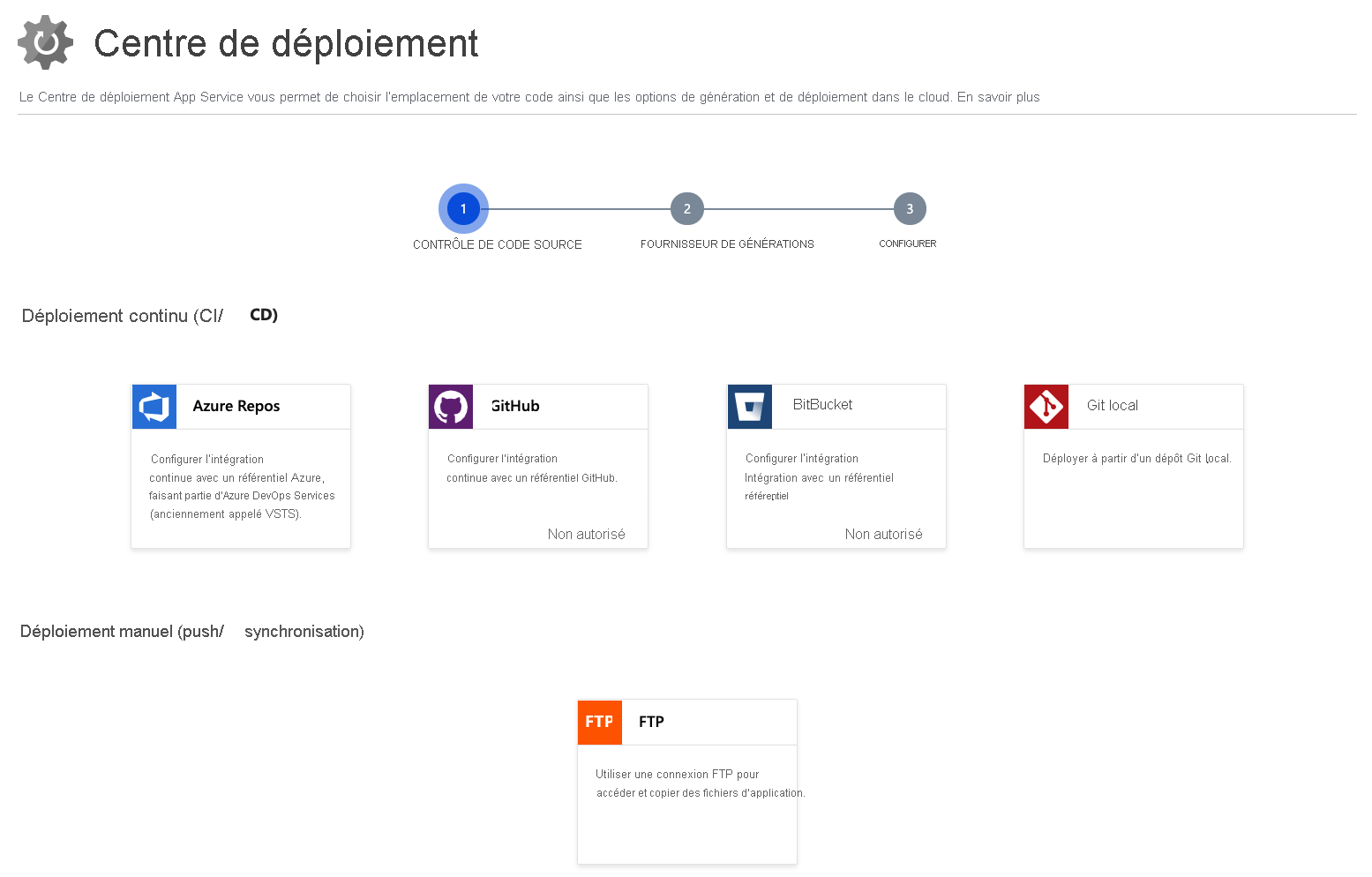
Task: Click Déployer à partir d'un dépôt Git local
Action: (1137, 459)
